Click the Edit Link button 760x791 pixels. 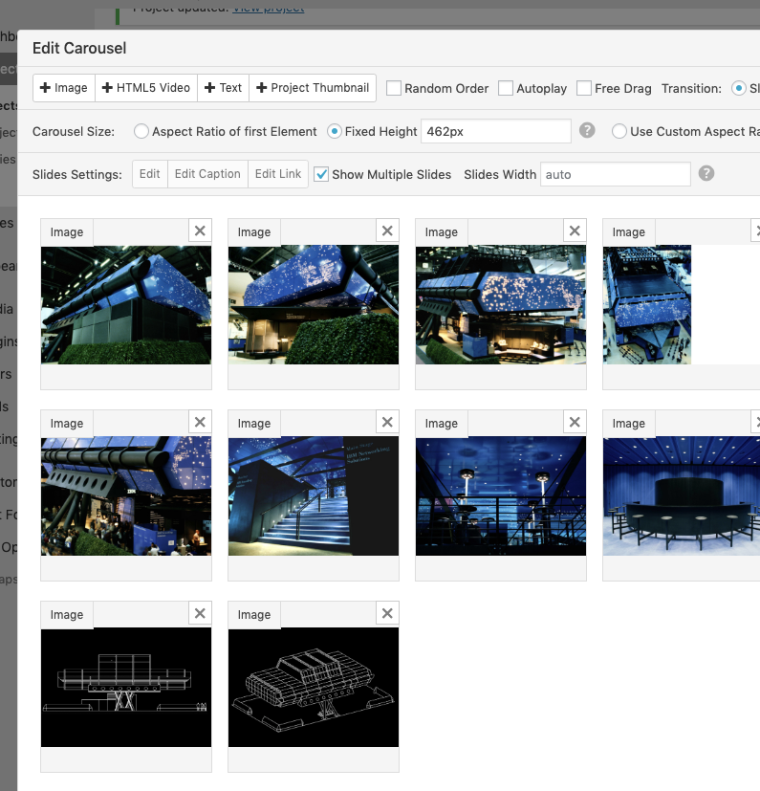pos(278,174)
